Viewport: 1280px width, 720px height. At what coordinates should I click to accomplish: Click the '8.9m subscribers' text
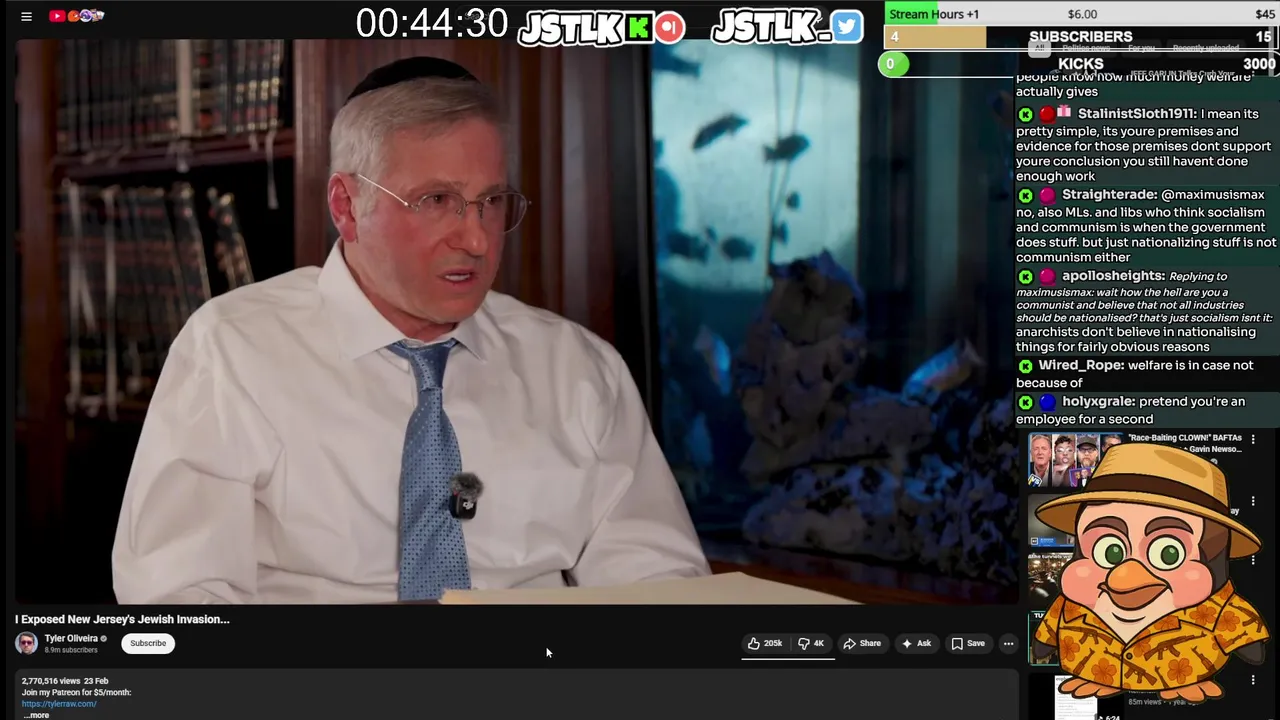coord(71,650)
